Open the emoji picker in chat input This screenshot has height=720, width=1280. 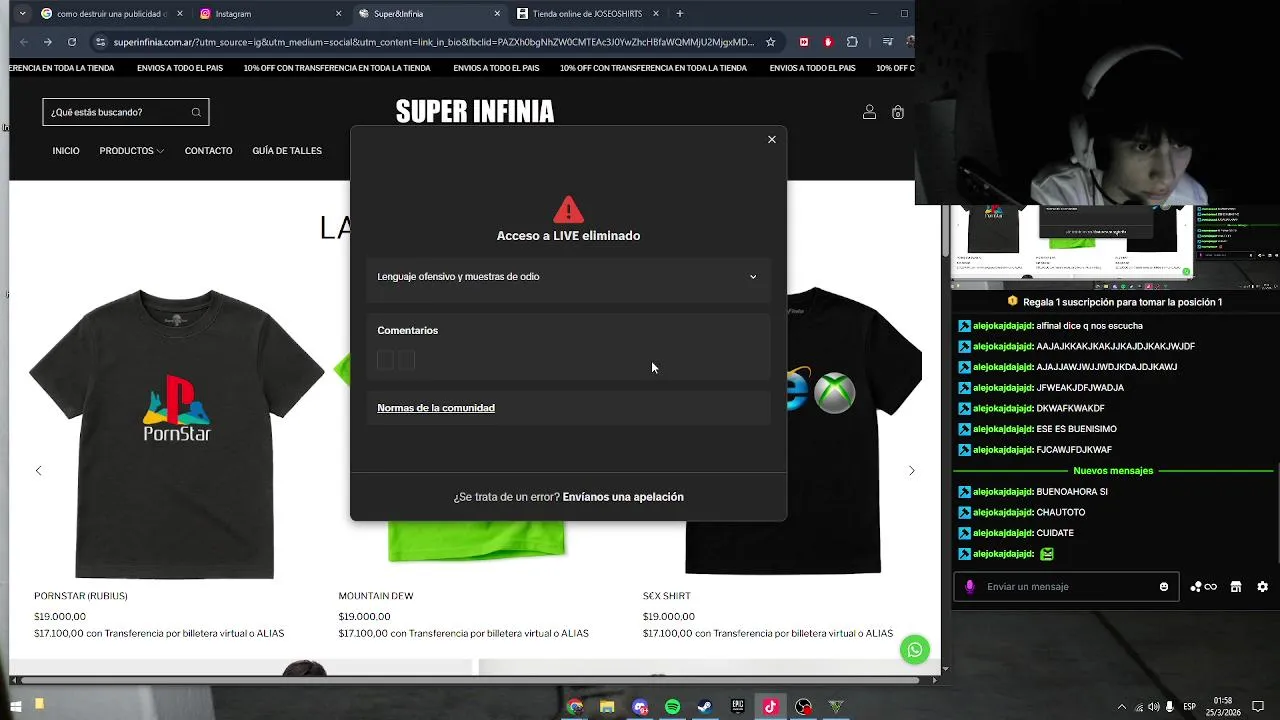click(1164, 587)
